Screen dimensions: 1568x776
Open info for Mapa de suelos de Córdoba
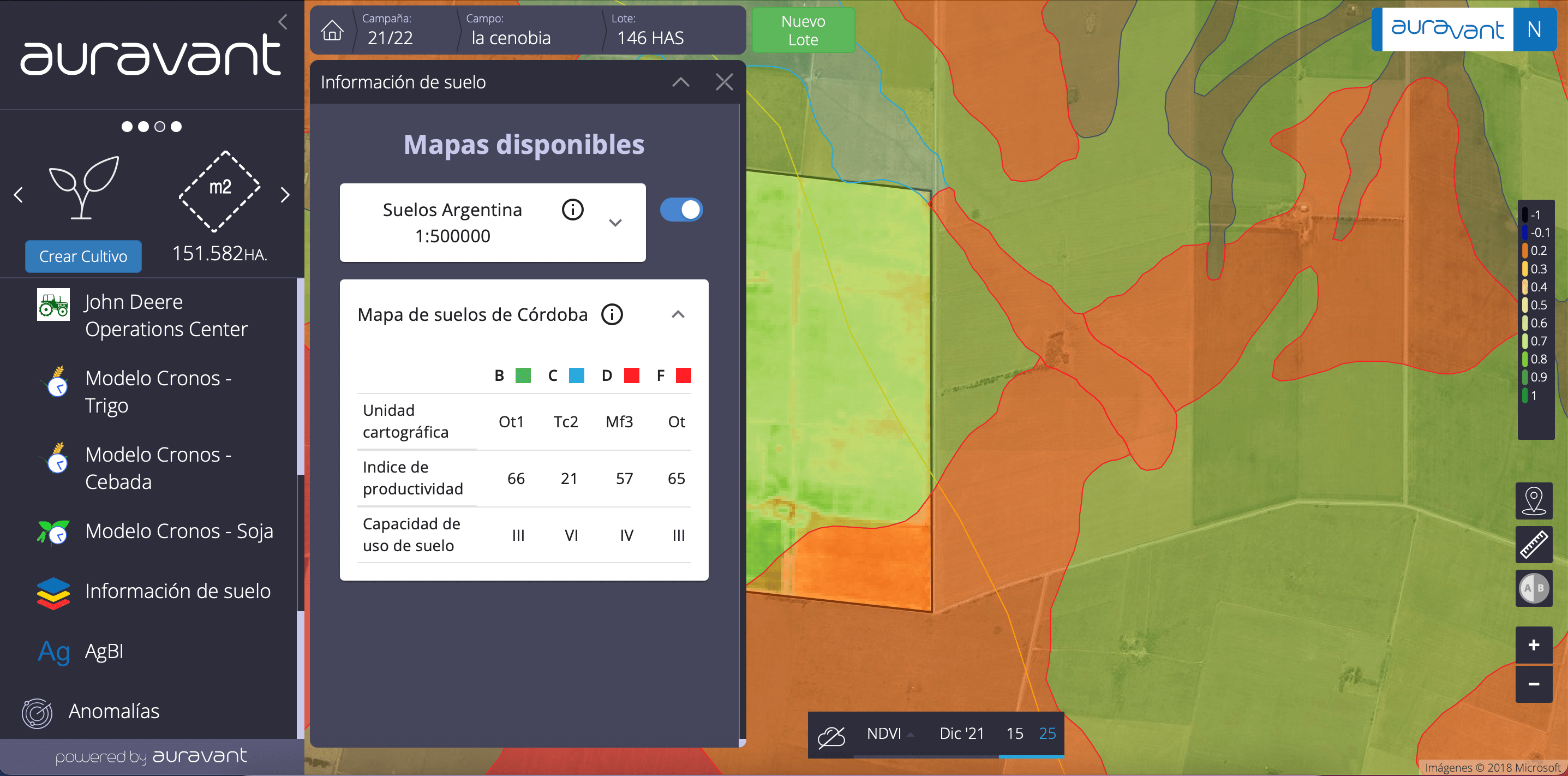612,315
